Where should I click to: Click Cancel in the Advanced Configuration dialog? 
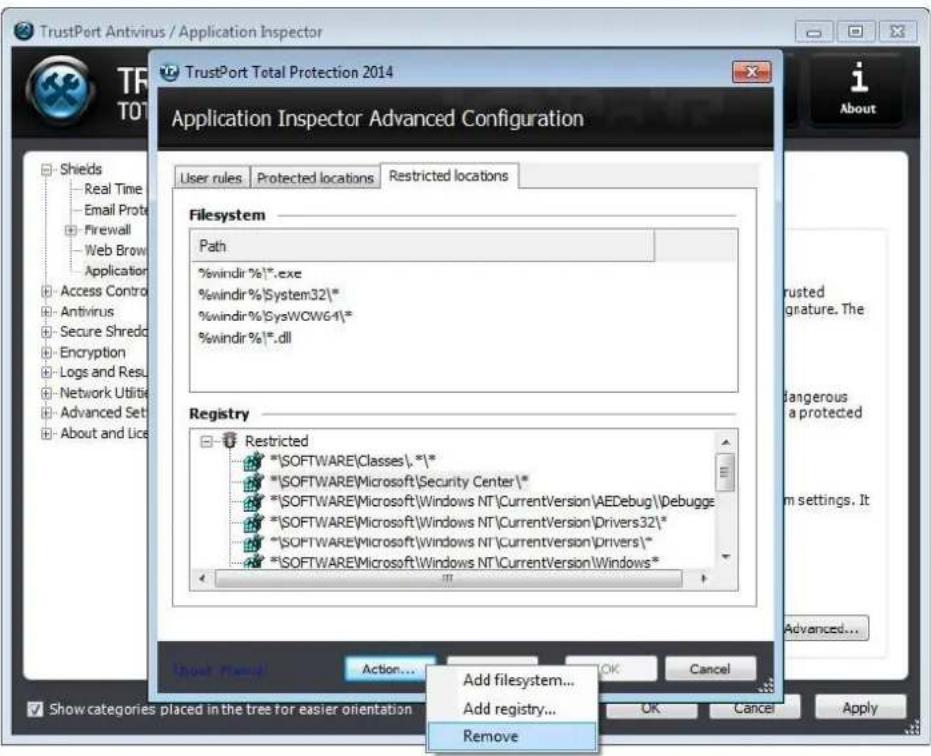click(710, 669)
